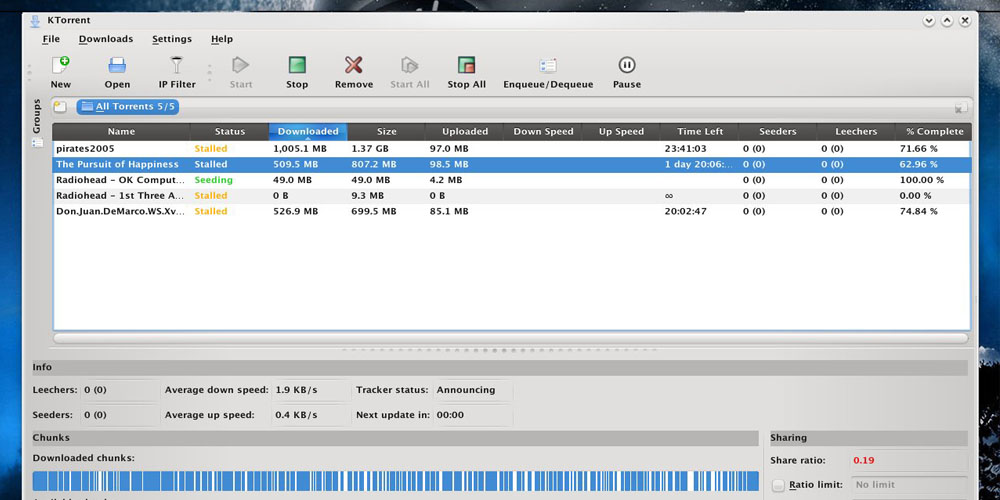The height and width of the screenshot is (500, 1000).
Task: Sort by Uploaded column header
Action: pos(465,131)
